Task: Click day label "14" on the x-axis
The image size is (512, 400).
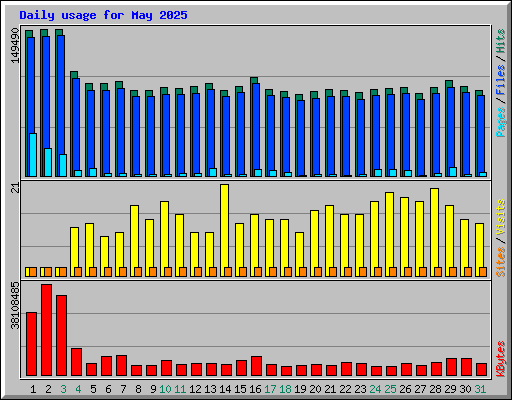Action: pos(225,389)
